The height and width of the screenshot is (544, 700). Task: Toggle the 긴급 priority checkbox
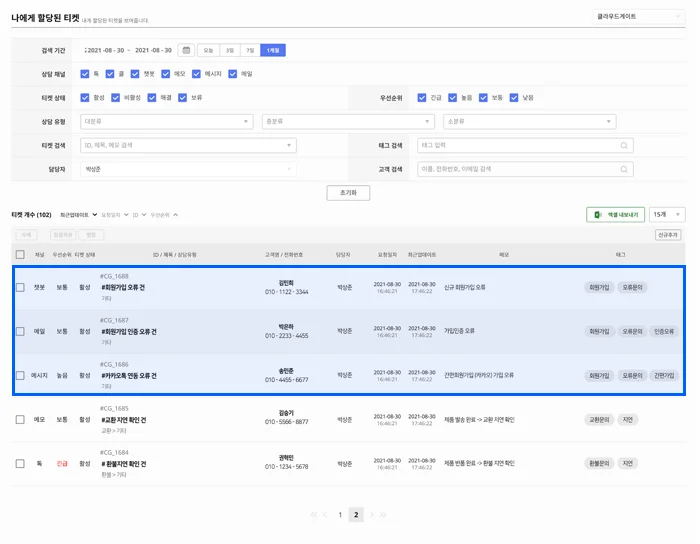pos(422,98)
